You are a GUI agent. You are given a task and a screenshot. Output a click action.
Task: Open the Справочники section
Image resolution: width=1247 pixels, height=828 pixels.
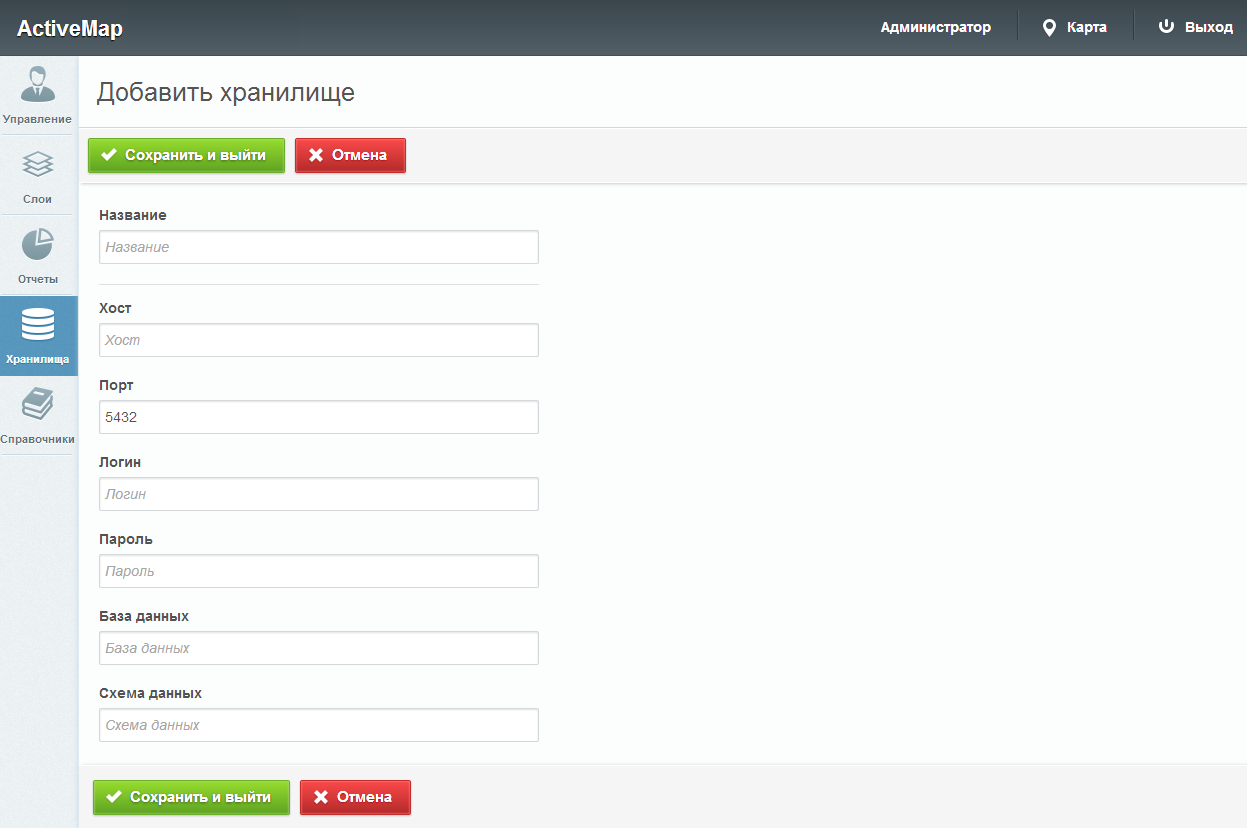(38, 413)
